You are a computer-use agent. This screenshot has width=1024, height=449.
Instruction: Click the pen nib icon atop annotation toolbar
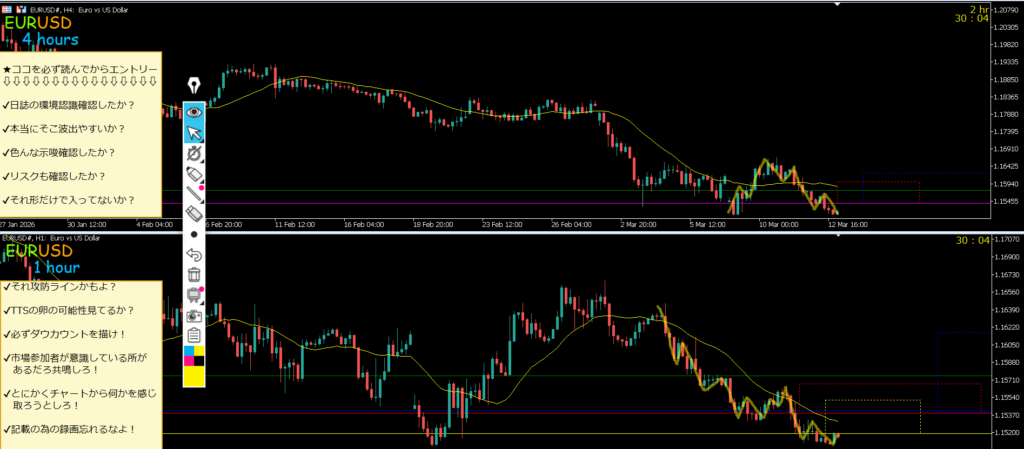[194, 87]
